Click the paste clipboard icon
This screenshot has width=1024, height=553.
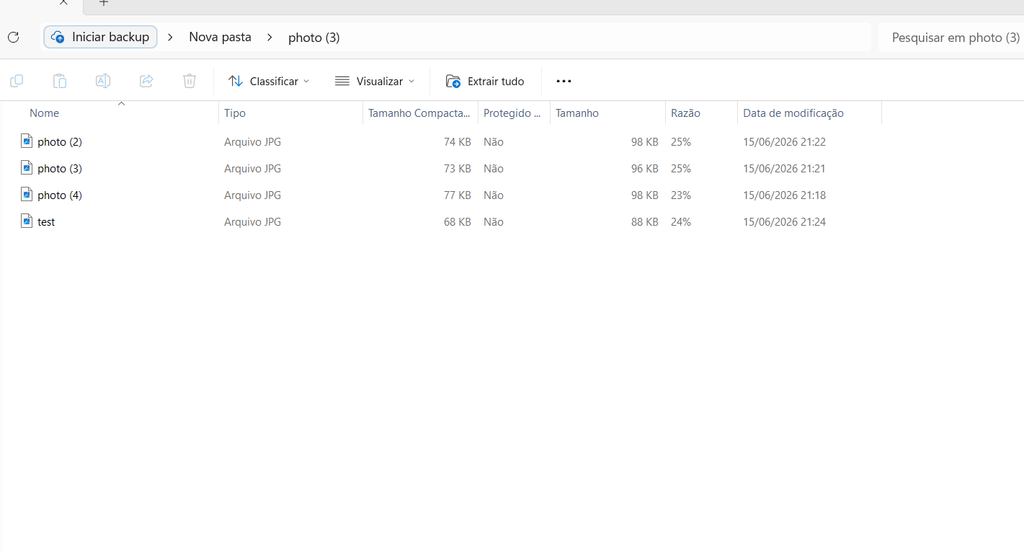(x=59, y=81)
